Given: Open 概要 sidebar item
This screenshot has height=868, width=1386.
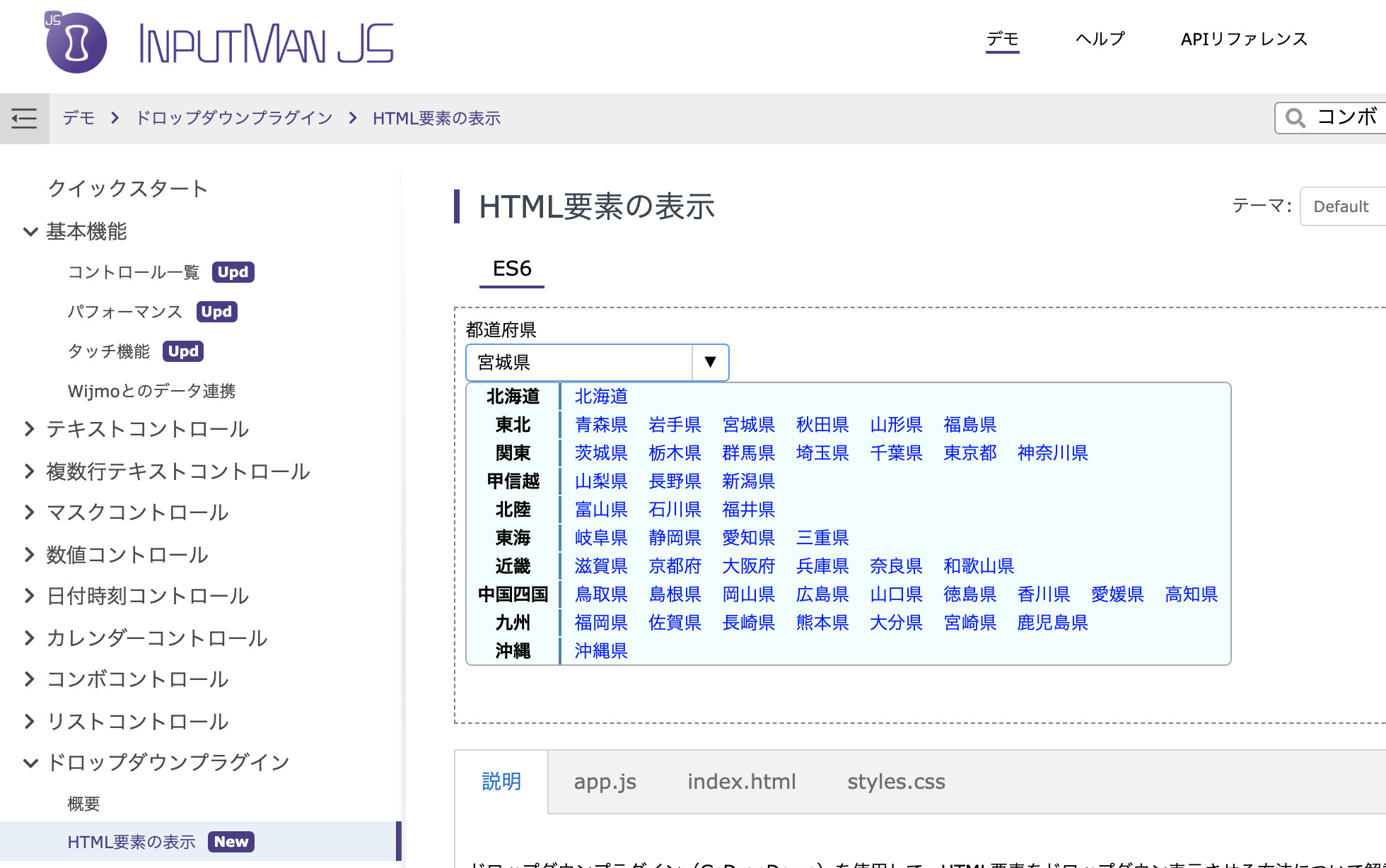Looking at the screenshot, I should (83, 804).
